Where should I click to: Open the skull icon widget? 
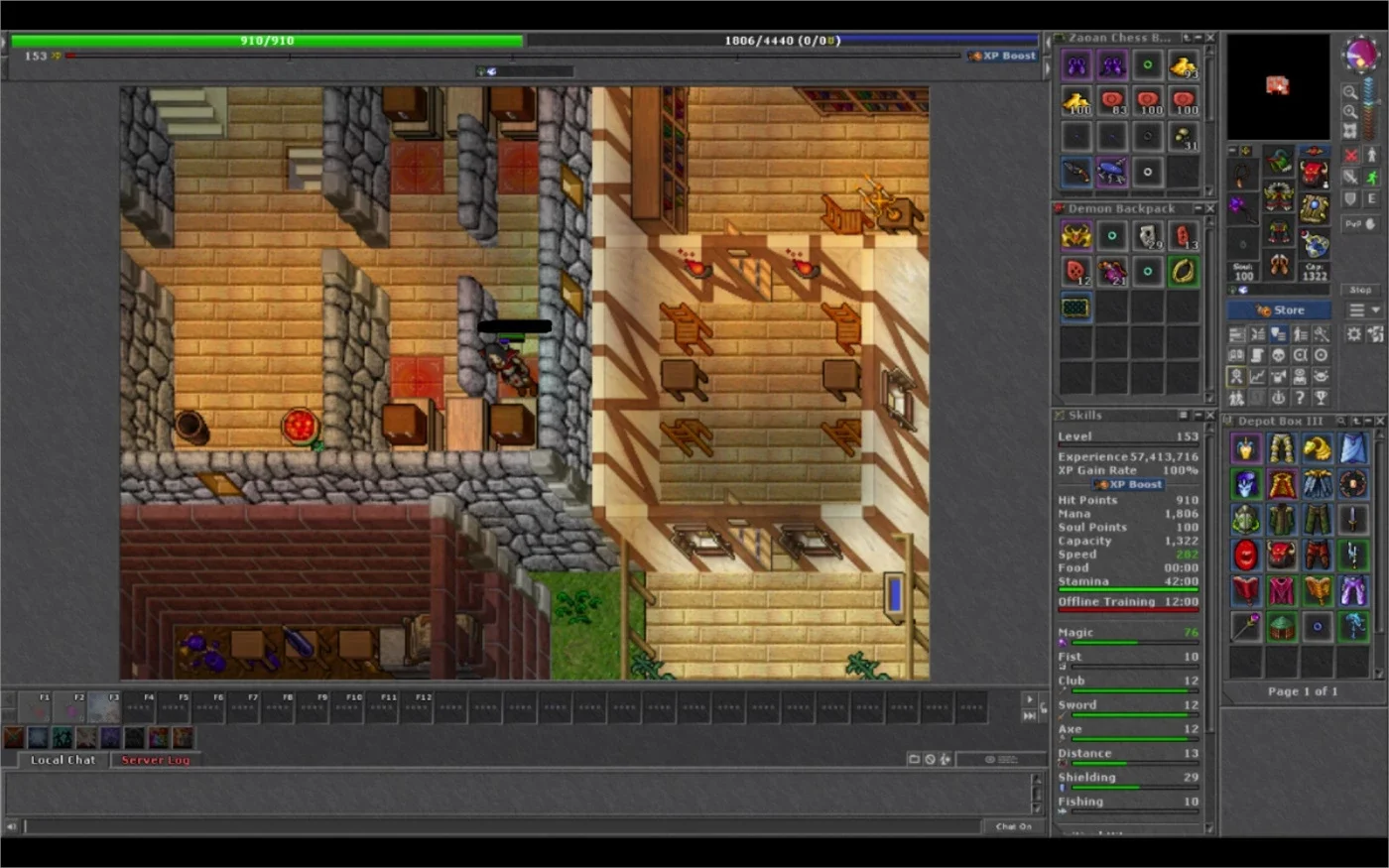(x=1278, y=355)
